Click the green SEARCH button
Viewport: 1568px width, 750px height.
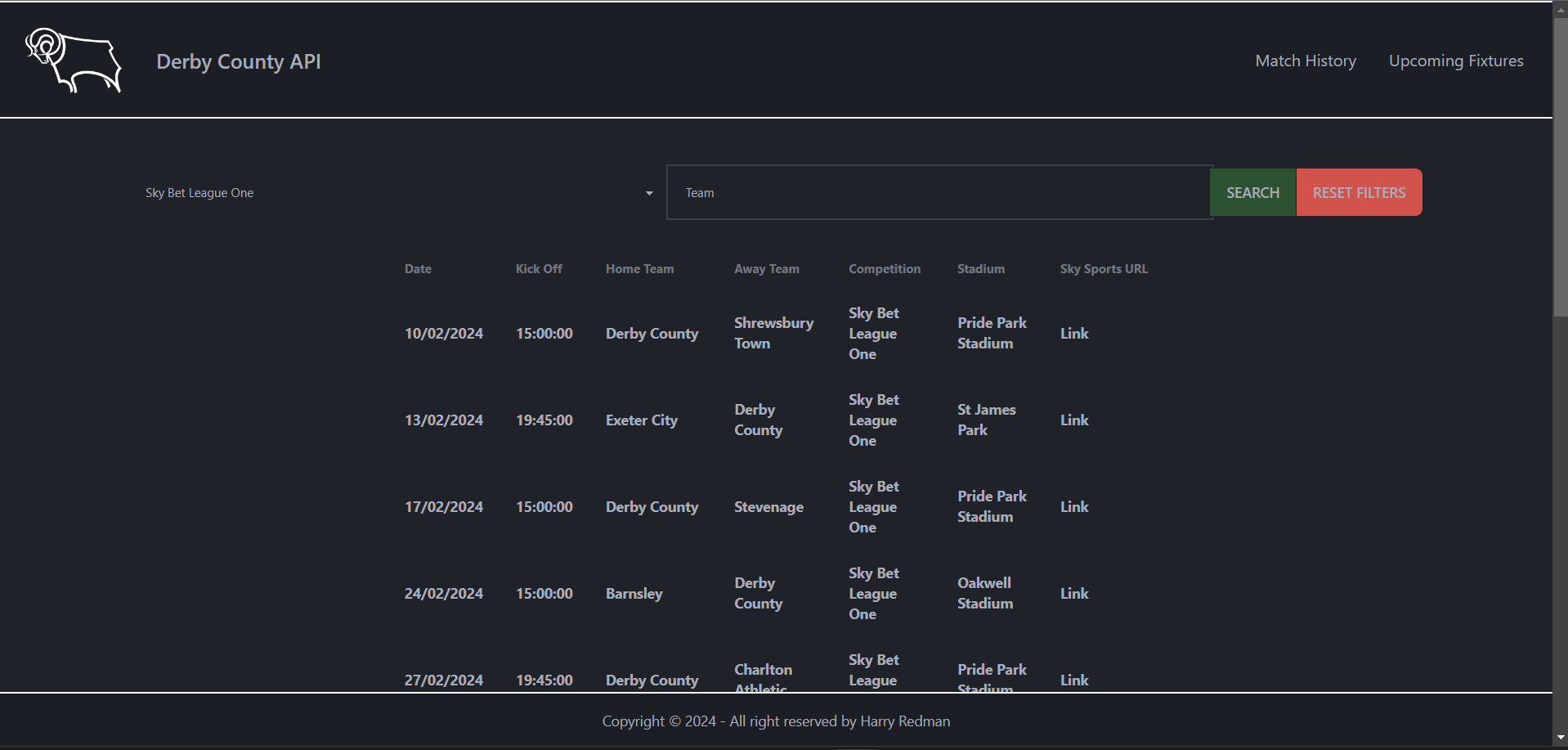click(x=1252, y=192)
